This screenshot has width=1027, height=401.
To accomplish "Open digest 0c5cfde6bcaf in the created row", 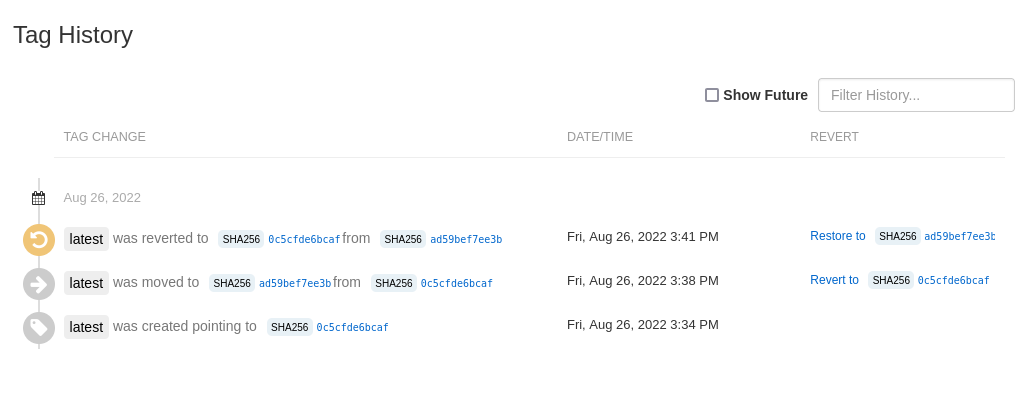I will (352, 328).
